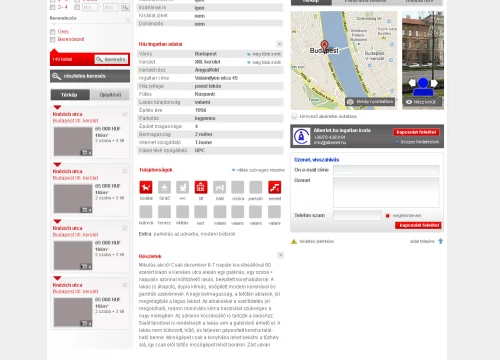Click 'összes hirdetésünk' link
This screenshot has height=360, width=500.
417,142
